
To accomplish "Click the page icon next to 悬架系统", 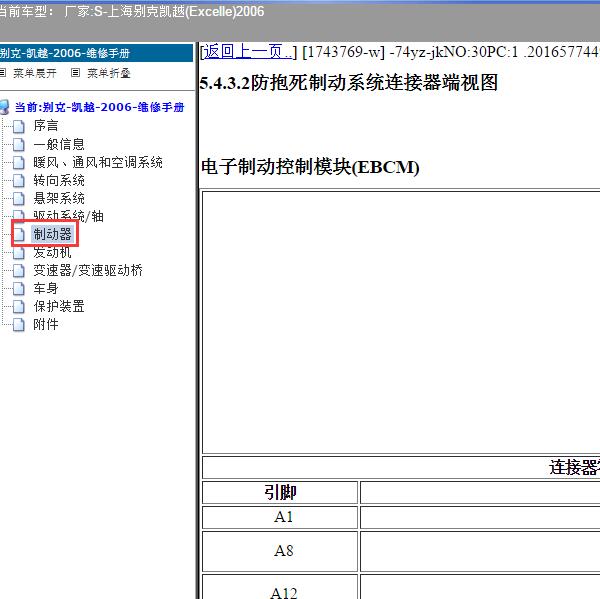I will [x=18, y=198].
